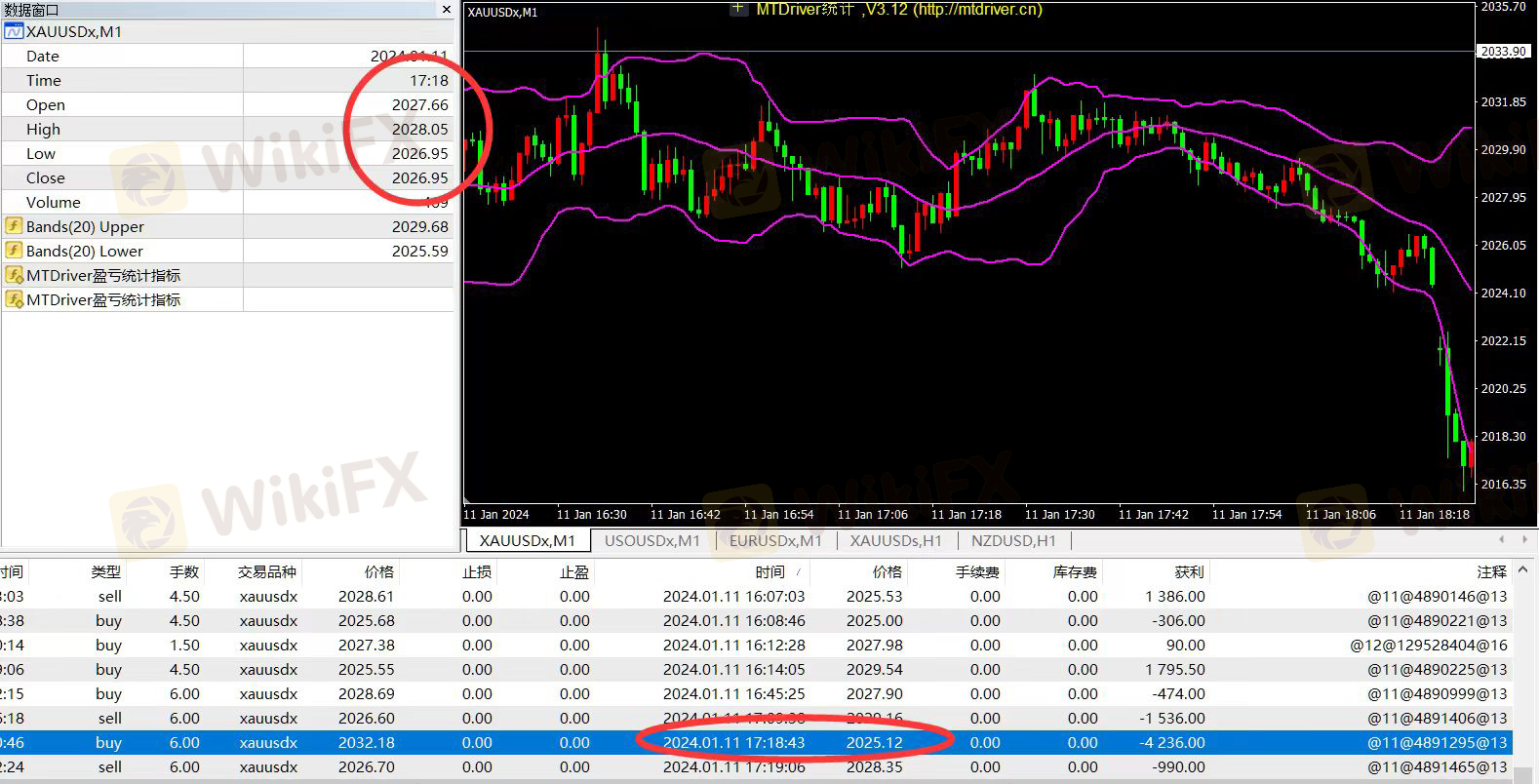The height and width of the screenshot is (784, 1539).
Task: Click the High value 2028.05
Action: click(420, 129)
